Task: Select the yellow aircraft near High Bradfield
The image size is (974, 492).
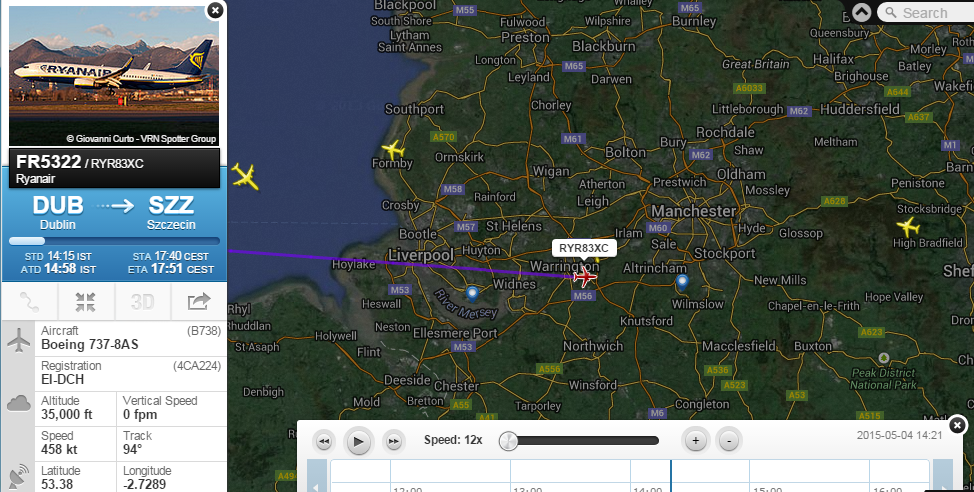Action: coord(908,226)
